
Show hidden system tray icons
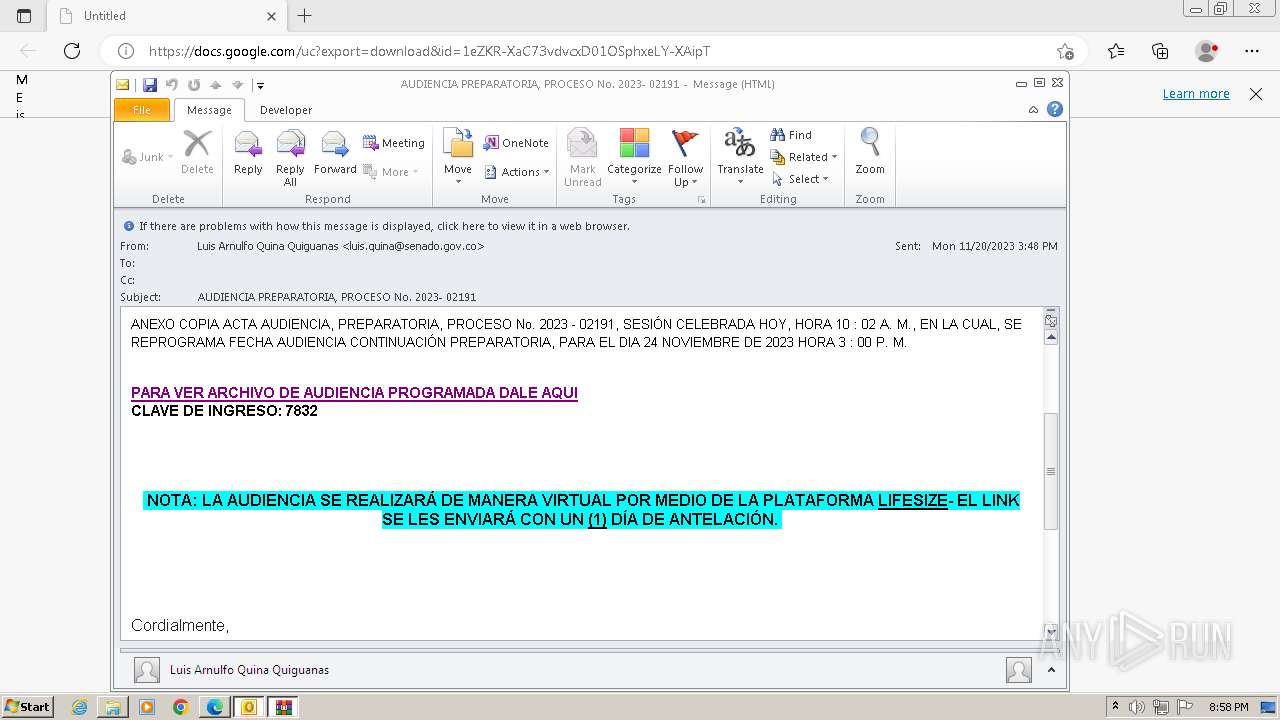pos(1115,707)
